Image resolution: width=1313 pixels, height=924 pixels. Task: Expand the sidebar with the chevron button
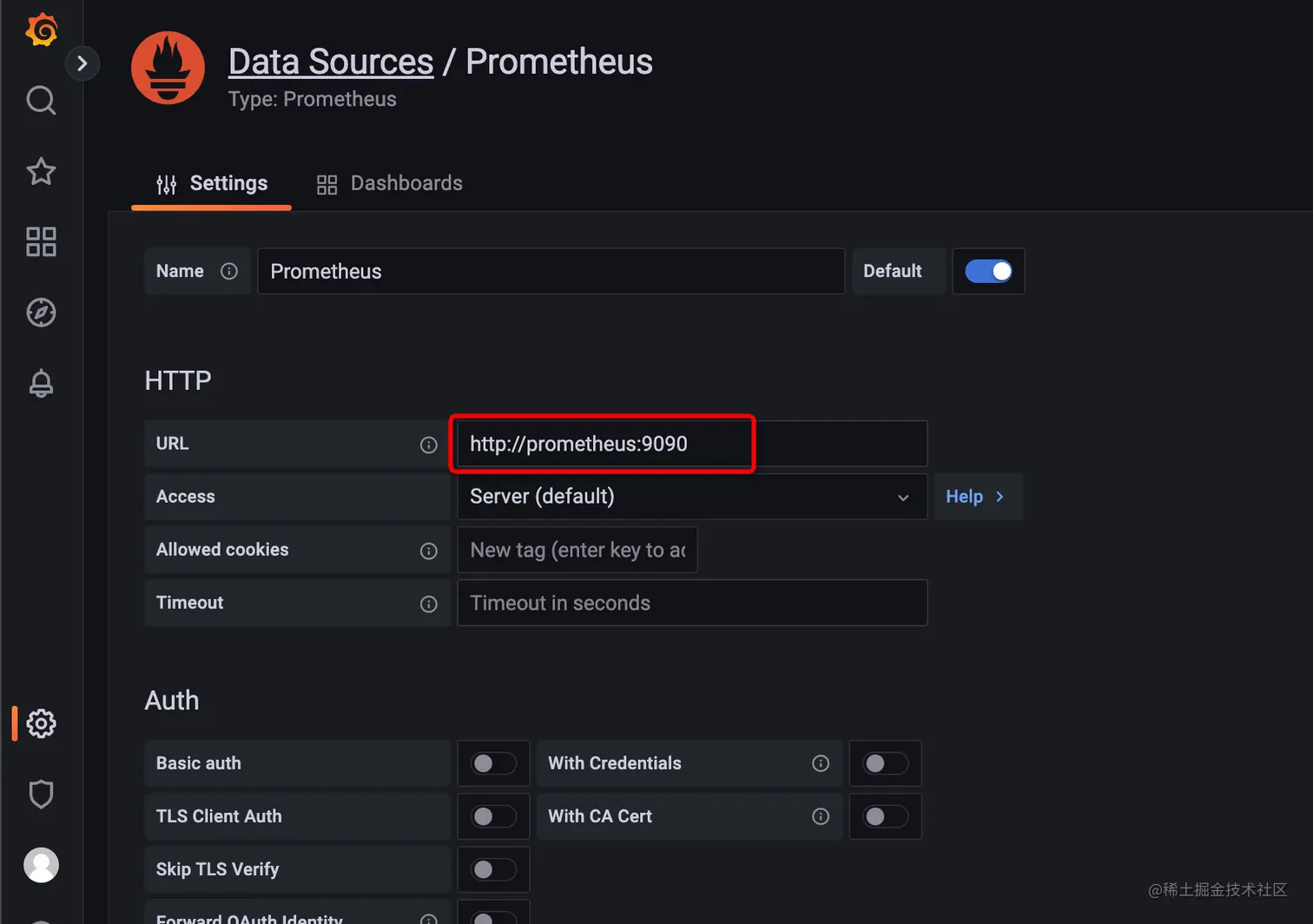tap(82, 63)
